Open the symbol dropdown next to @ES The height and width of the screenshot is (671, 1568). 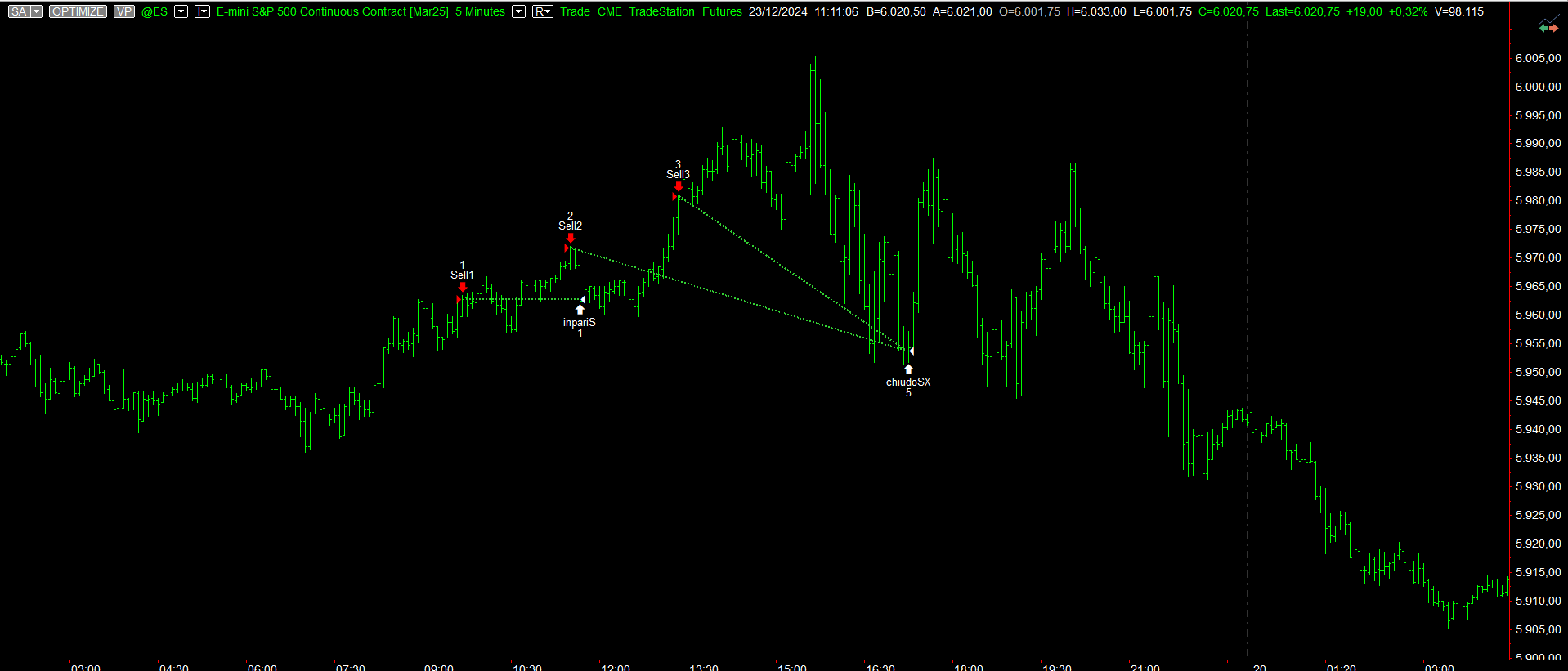click(x=181, y=11)
